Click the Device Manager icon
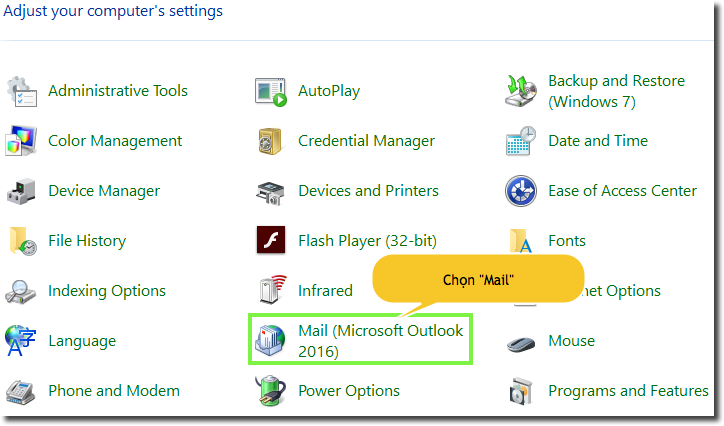The width and height of the screenshot is (724, 426). 22,191
